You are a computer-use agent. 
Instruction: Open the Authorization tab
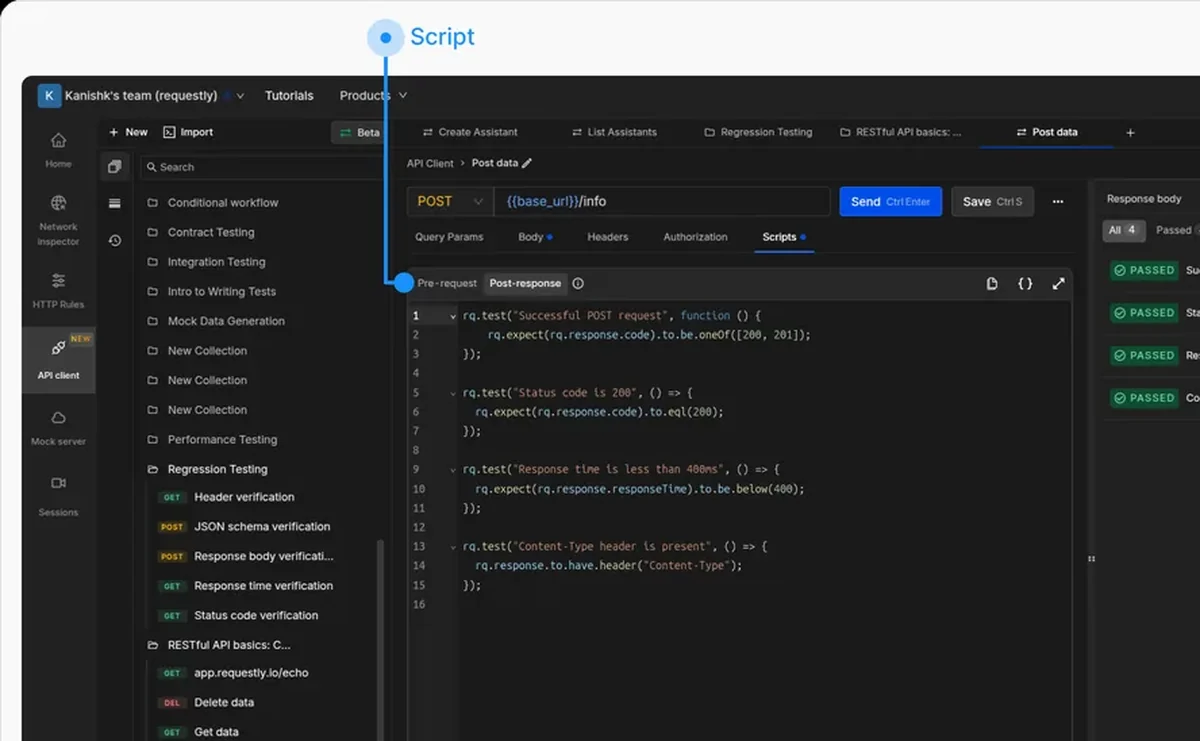coord(695,237)
